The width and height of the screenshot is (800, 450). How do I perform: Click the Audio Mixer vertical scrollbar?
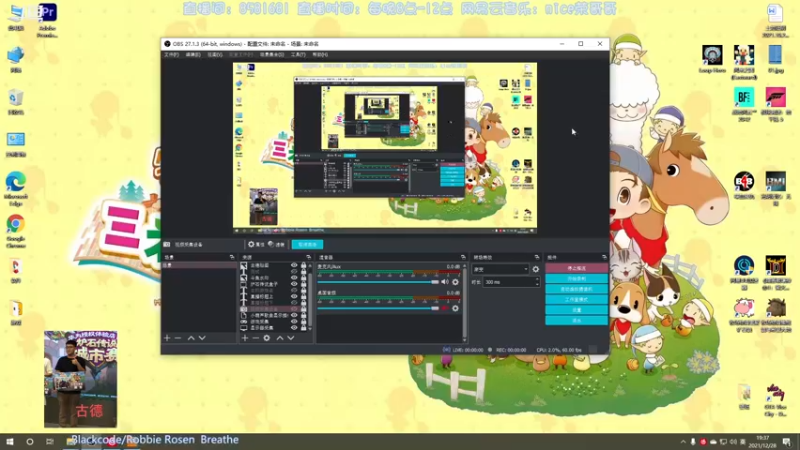pos(464,301)
